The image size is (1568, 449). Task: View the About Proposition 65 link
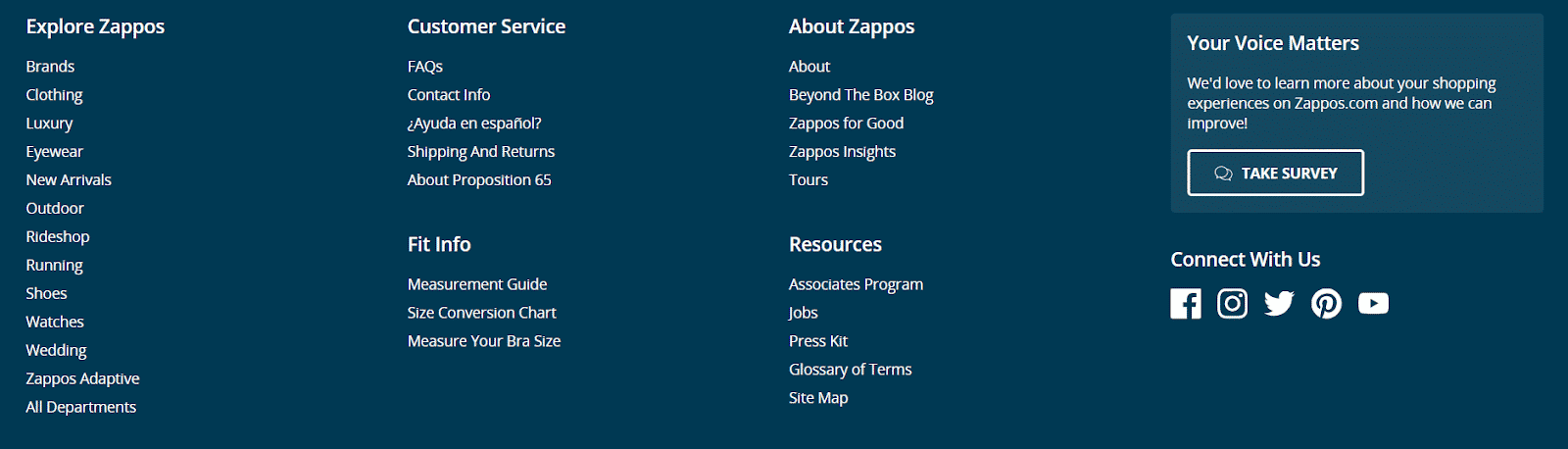pos(479,180)
